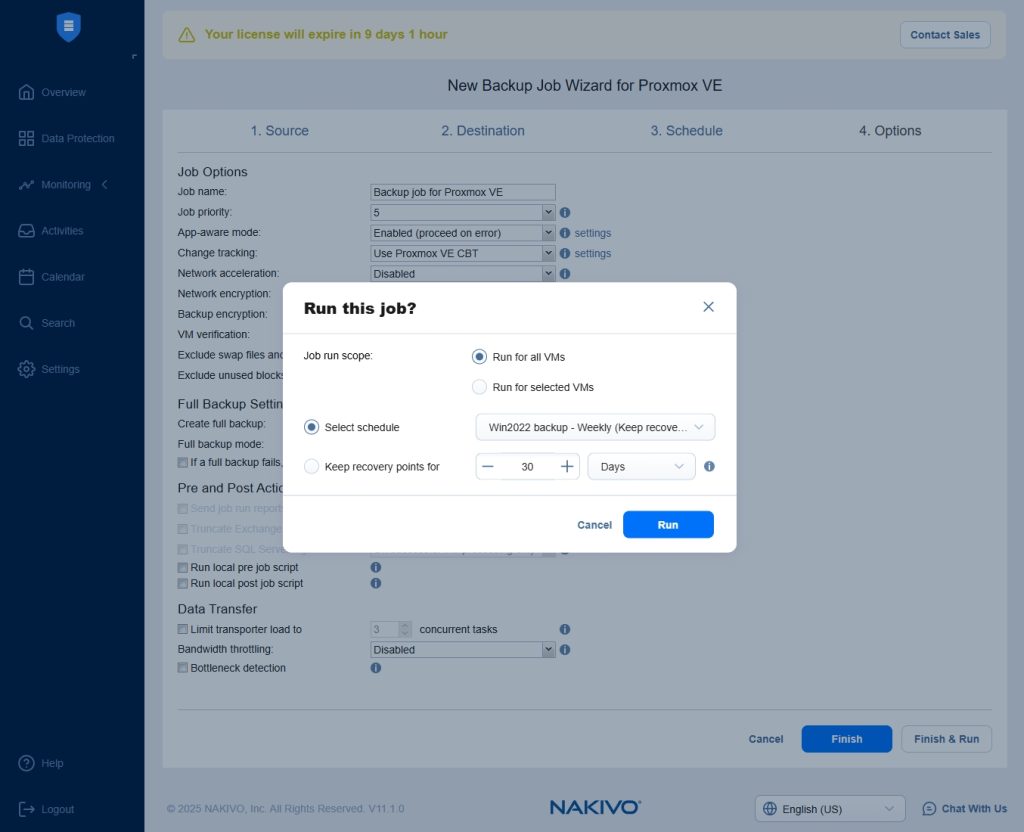
Task: Close the Run this job dialog
Action: pyautogui.click(x=708, y=307)
